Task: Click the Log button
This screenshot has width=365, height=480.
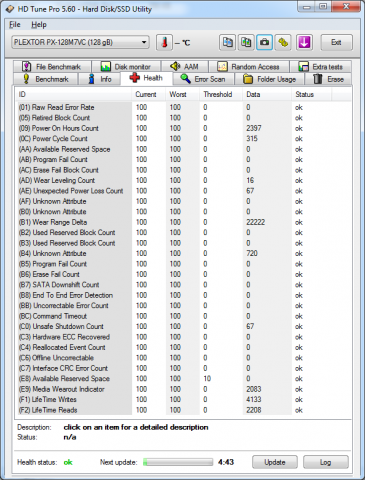Action: coord(326,462)
